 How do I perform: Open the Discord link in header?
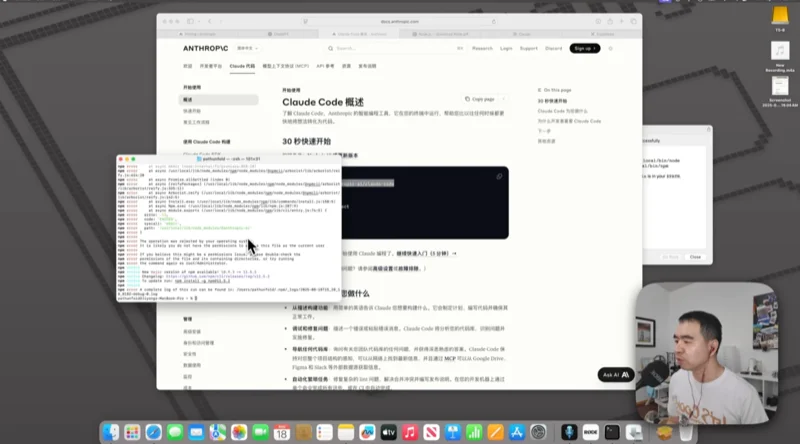[554, 48]
